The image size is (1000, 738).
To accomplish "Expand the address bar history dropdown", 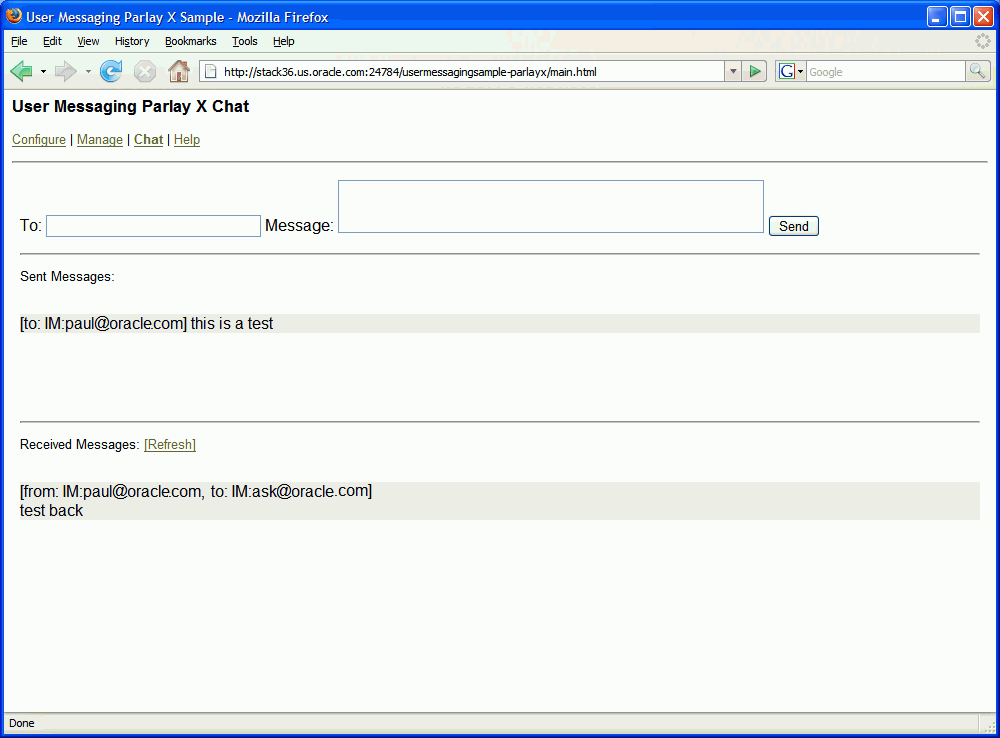I will click(x=733, y=71).
